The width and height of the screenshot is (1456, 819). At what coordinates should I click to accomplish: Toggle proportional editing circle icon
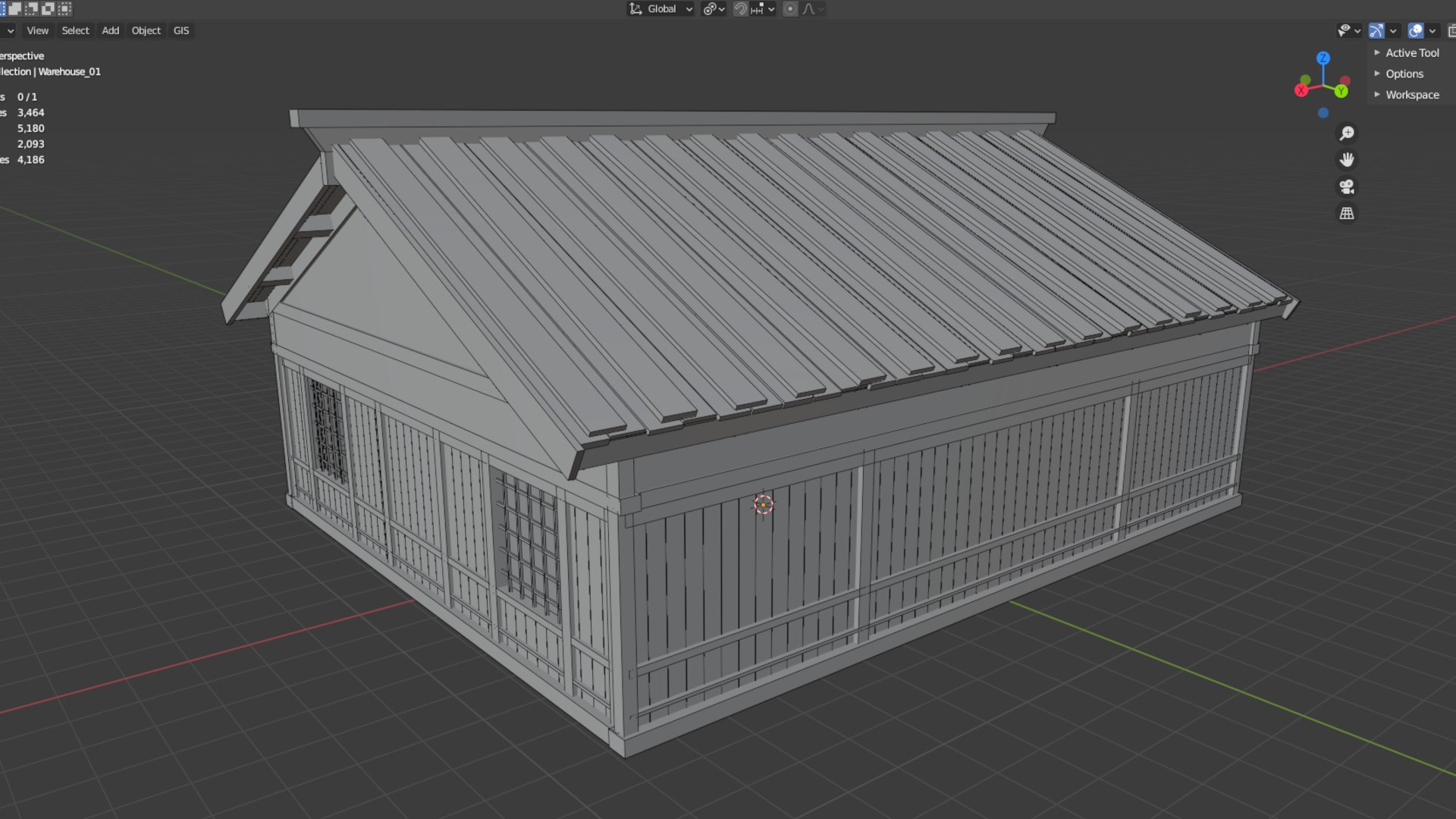point(790,9)
